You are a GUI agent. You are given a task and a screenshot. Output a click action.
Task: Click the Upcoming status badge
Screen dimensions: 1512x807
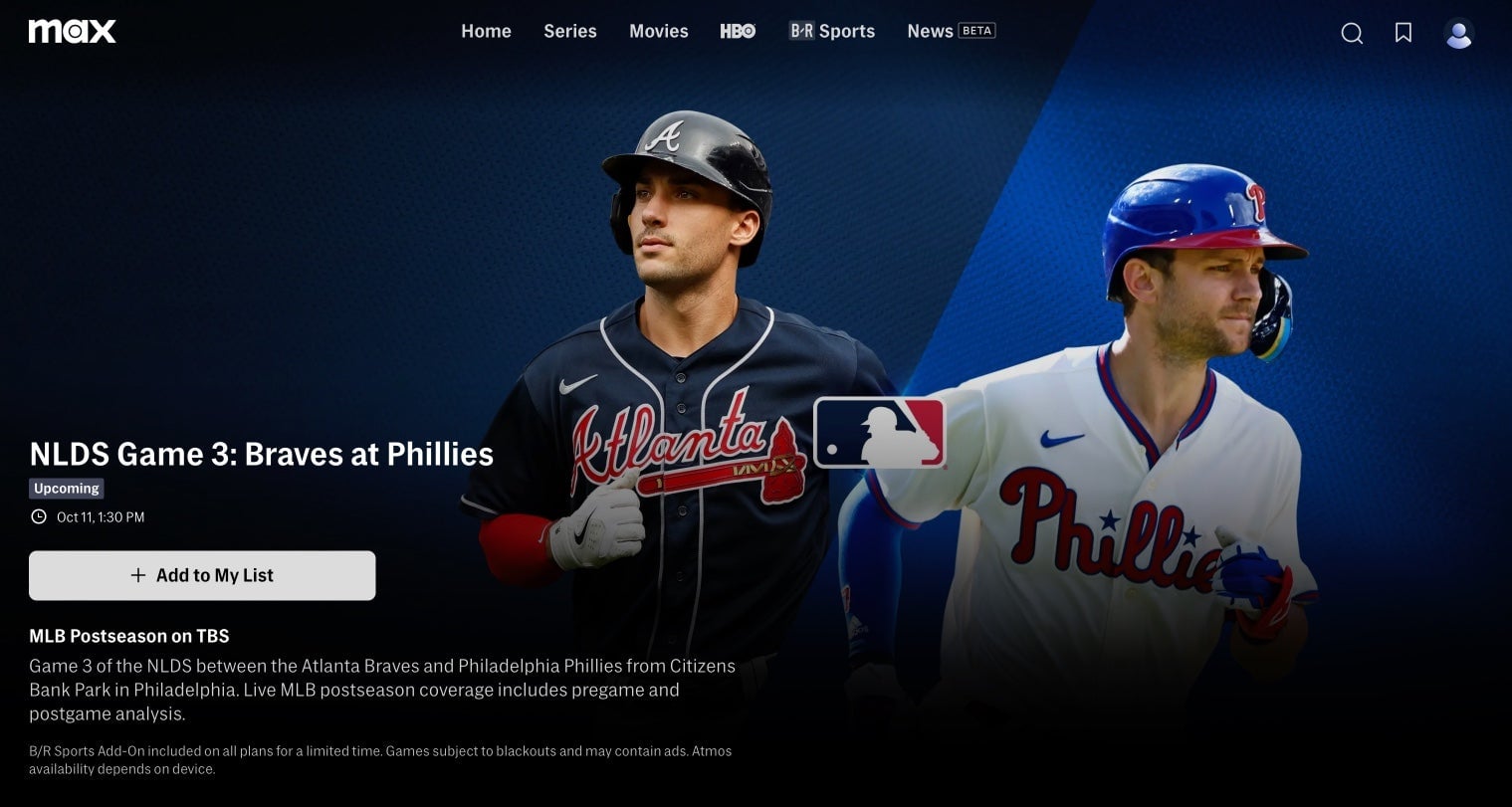pyautogui.click(x=67, y=489)
